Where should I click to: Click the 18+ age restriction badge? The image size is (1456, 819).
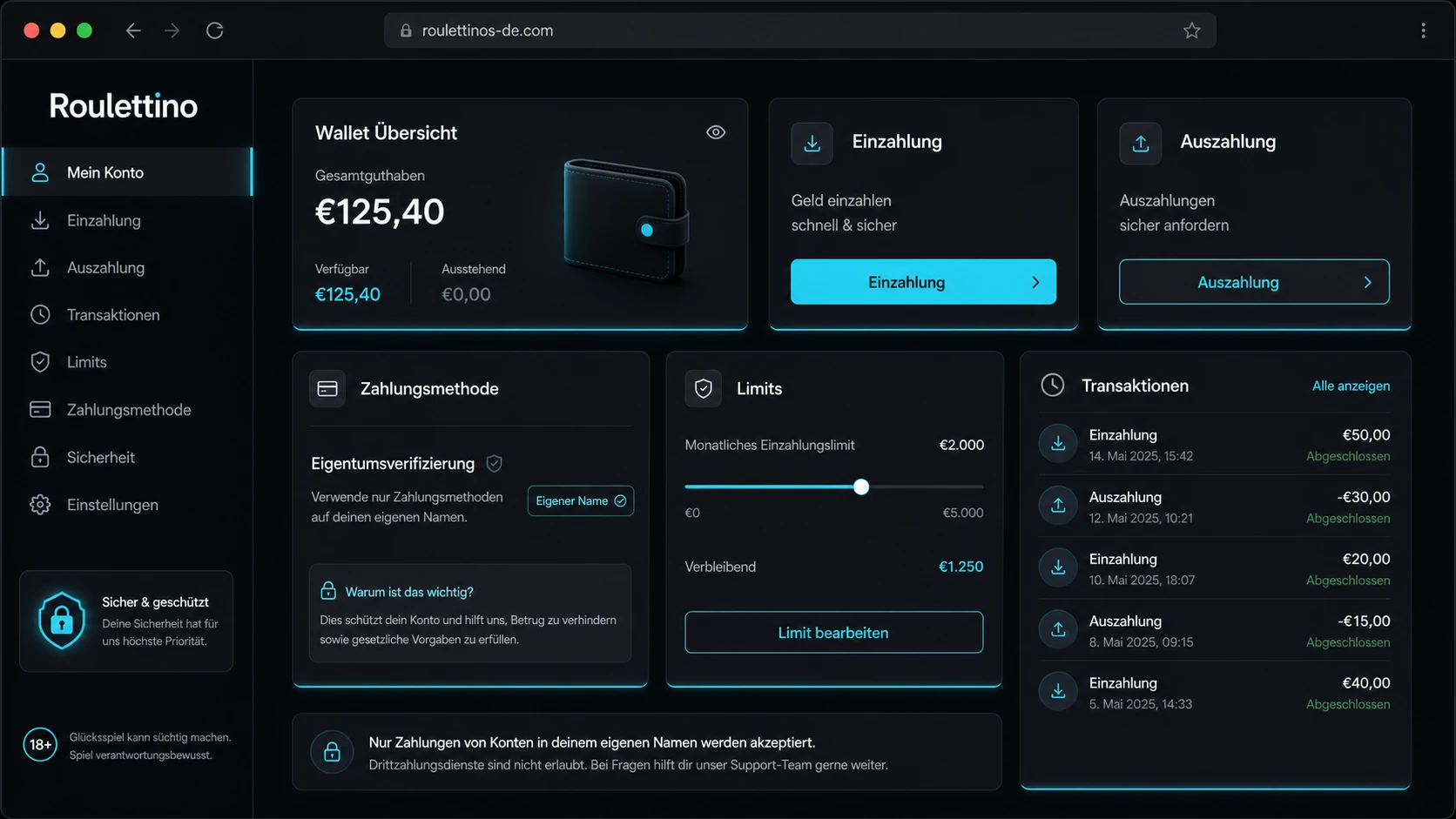coord(39,744)
